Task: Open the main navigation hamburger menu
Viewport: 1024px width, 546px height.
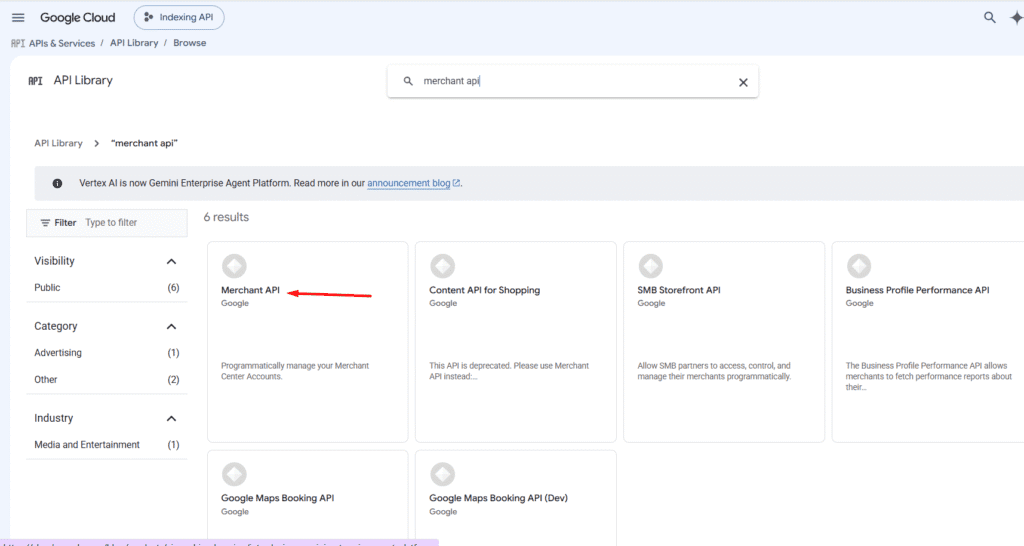Action: [18, 18]
